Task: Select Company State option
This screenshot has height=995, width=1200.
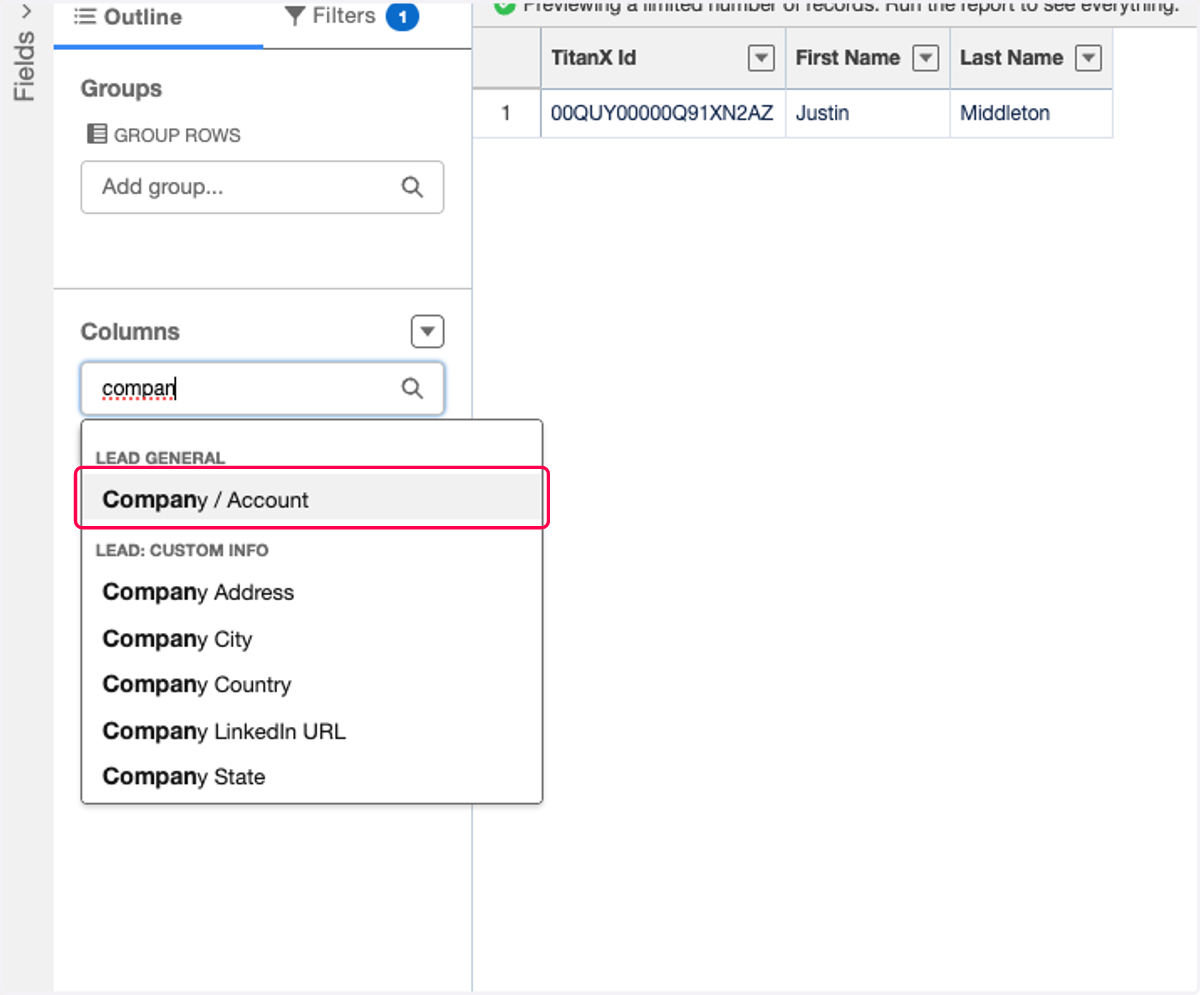Action: pos(312,777)
